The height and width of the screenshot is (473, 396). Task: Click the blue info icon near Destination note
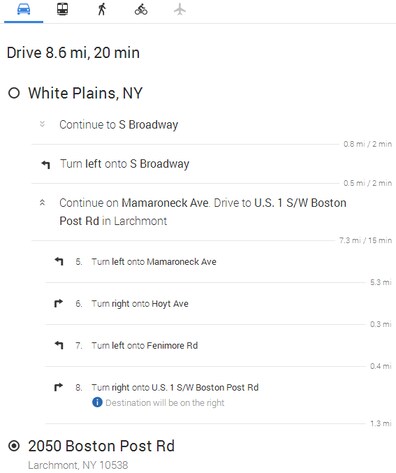(97, 402)
